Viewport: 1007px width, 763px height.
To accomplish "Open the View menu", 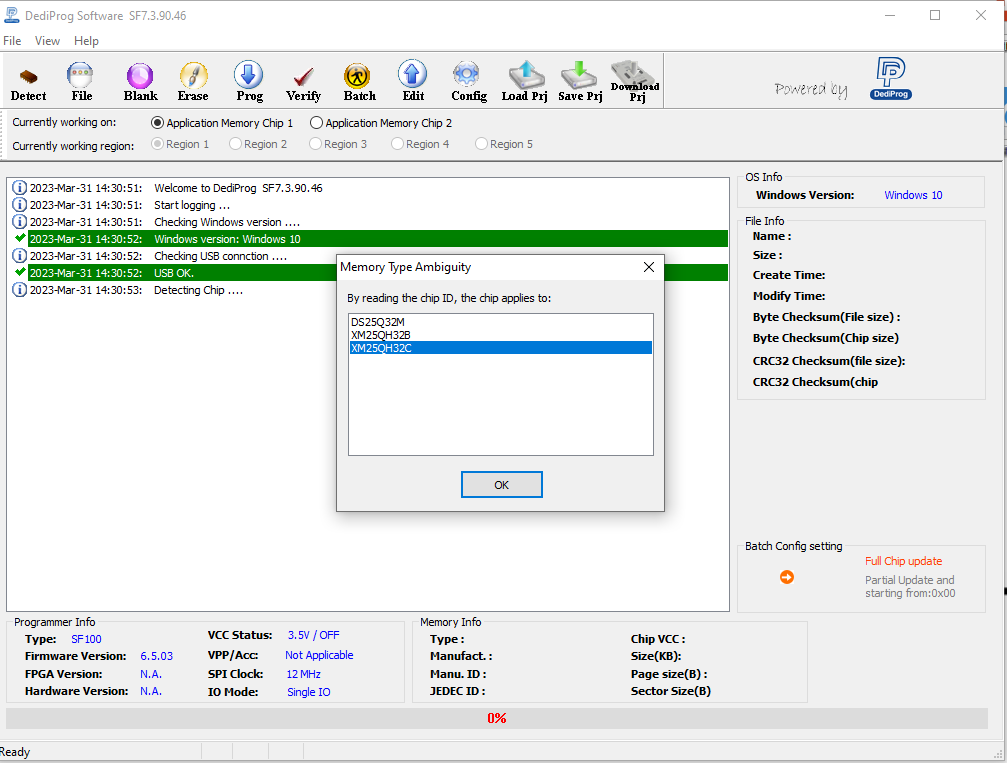I will coord(47,41).
